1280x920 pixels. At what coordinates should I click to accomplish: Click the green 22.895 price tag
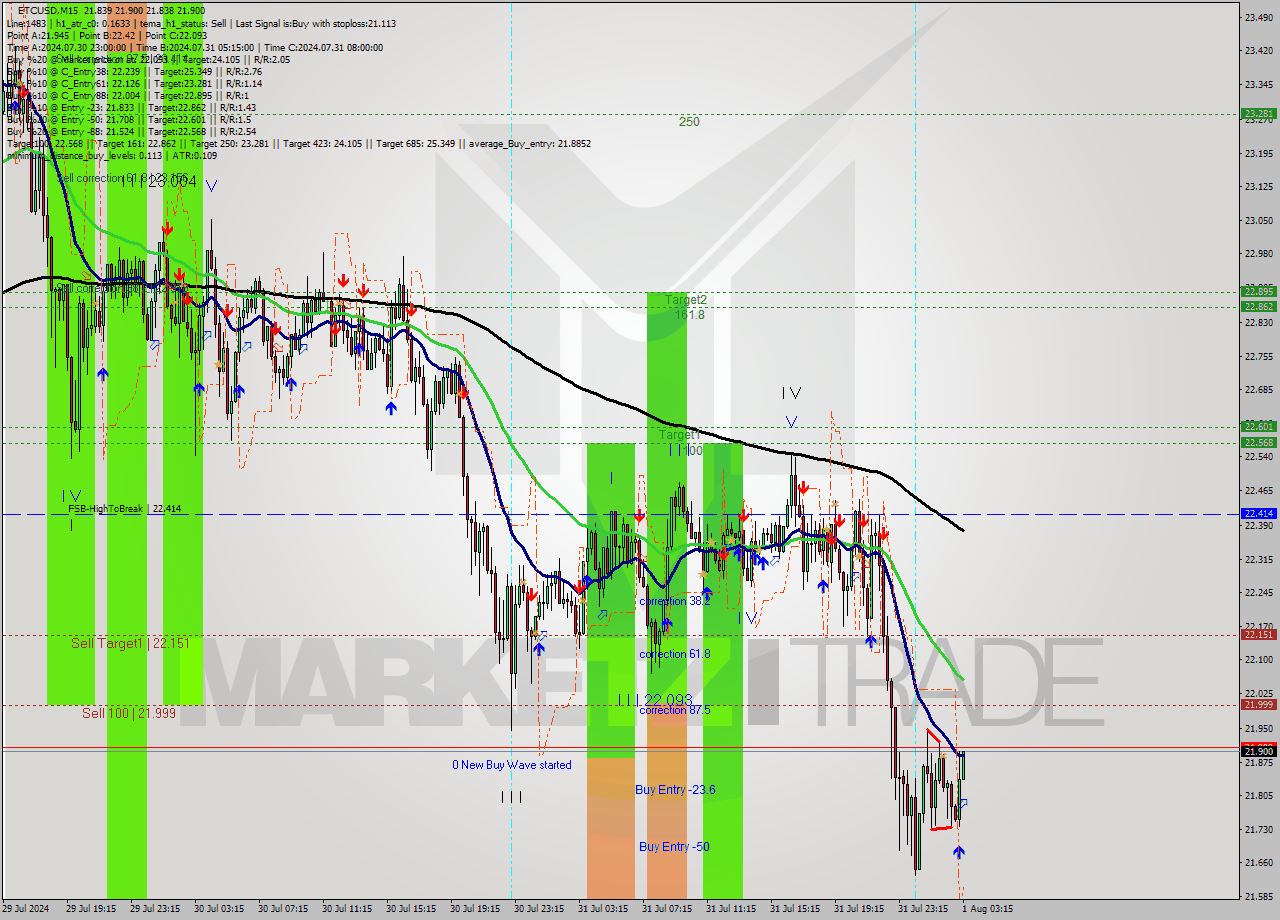point(1257,291)
